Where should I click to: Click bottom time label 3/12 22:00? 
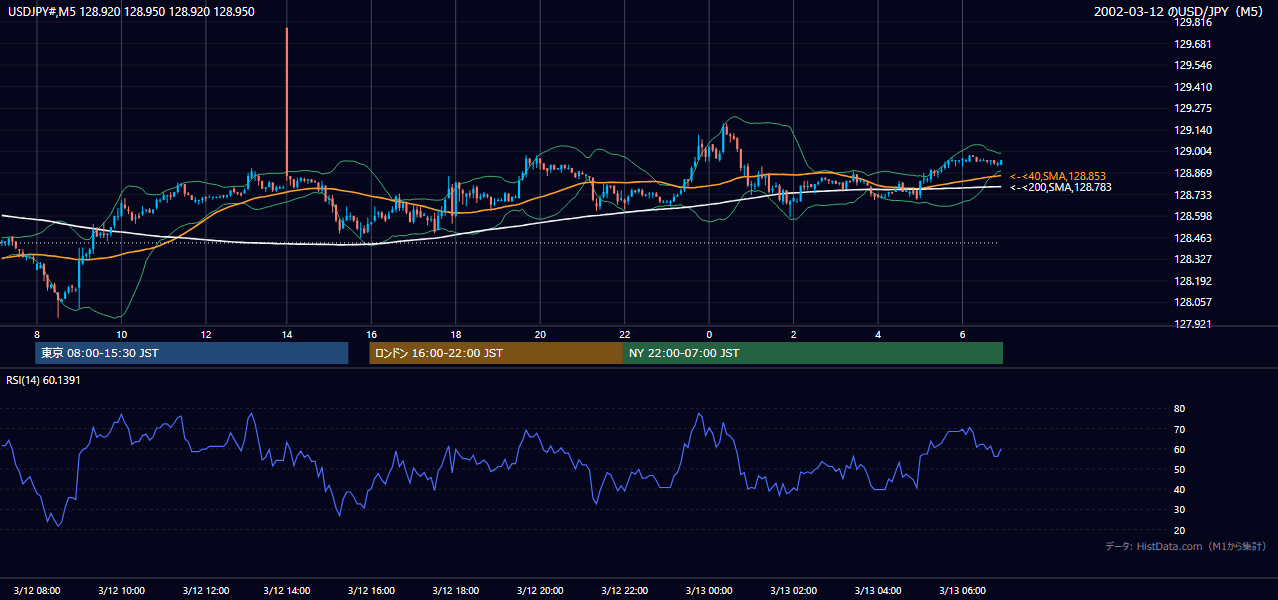point(626,590)
